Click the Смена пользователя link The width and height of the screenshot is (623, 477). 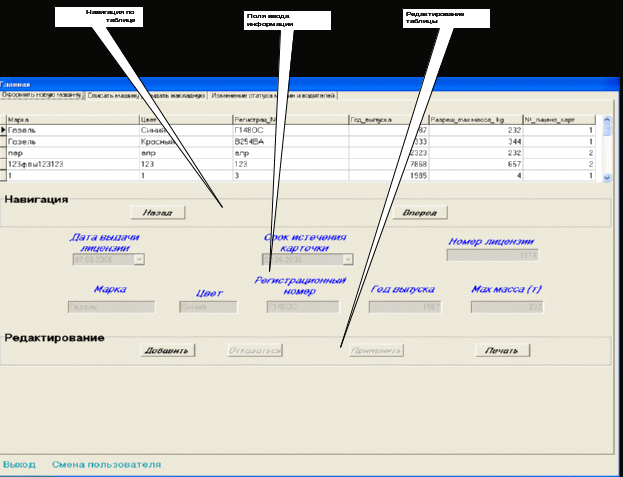tap(106, 464)
